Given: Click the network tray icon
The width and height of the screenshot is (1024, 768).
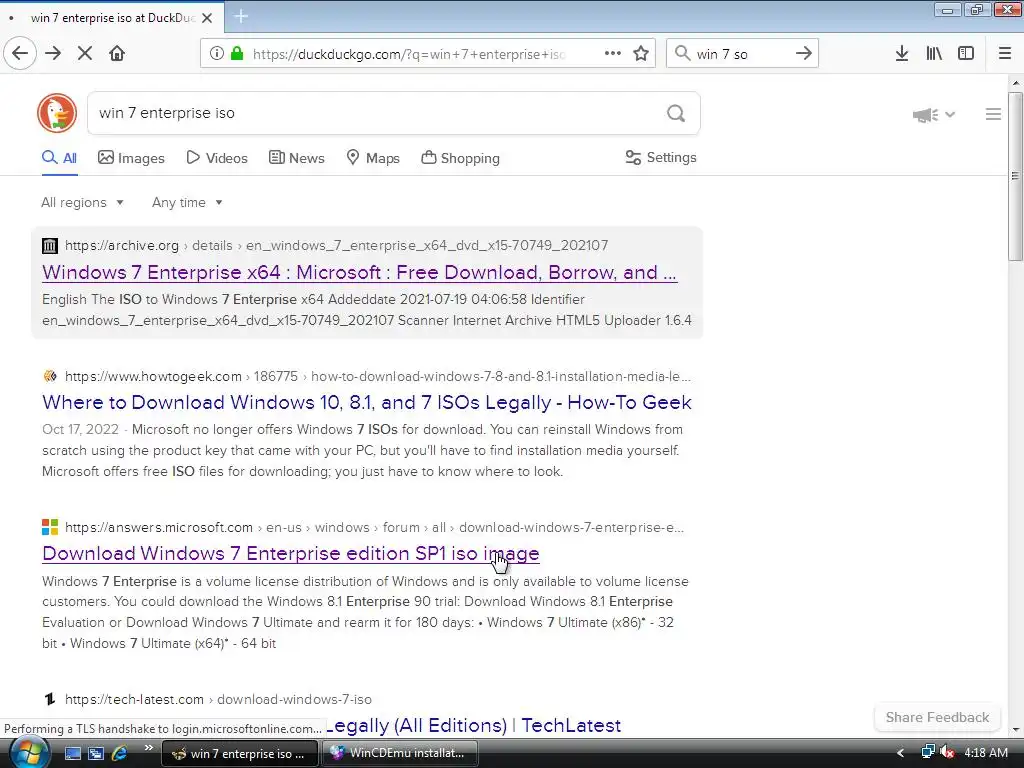Looking at the screenshot, I should pyautogui.click(x=927, y=753).
